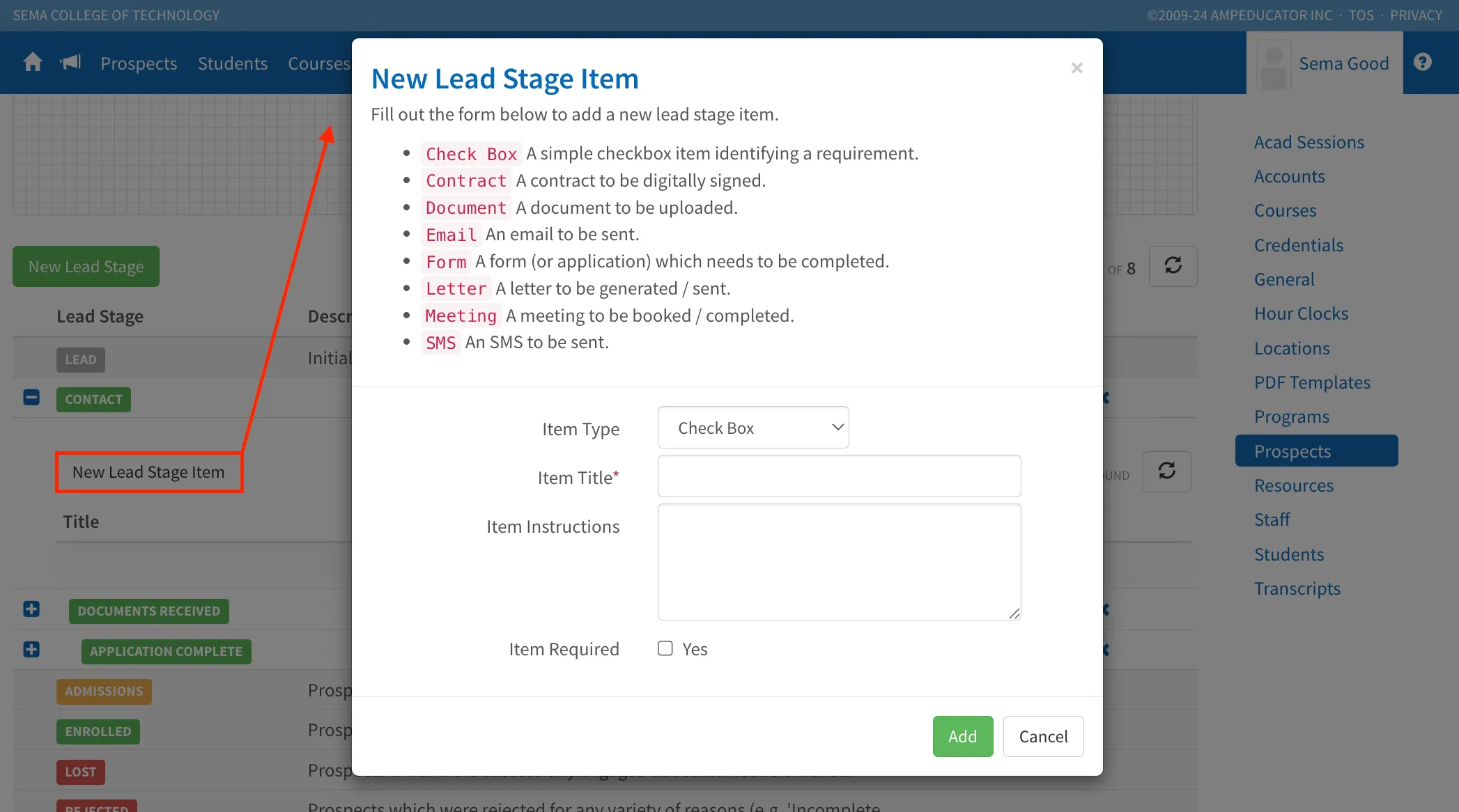Open the Item Type dropdown
Screen dimensions: 1459x812
click(753, 428)
